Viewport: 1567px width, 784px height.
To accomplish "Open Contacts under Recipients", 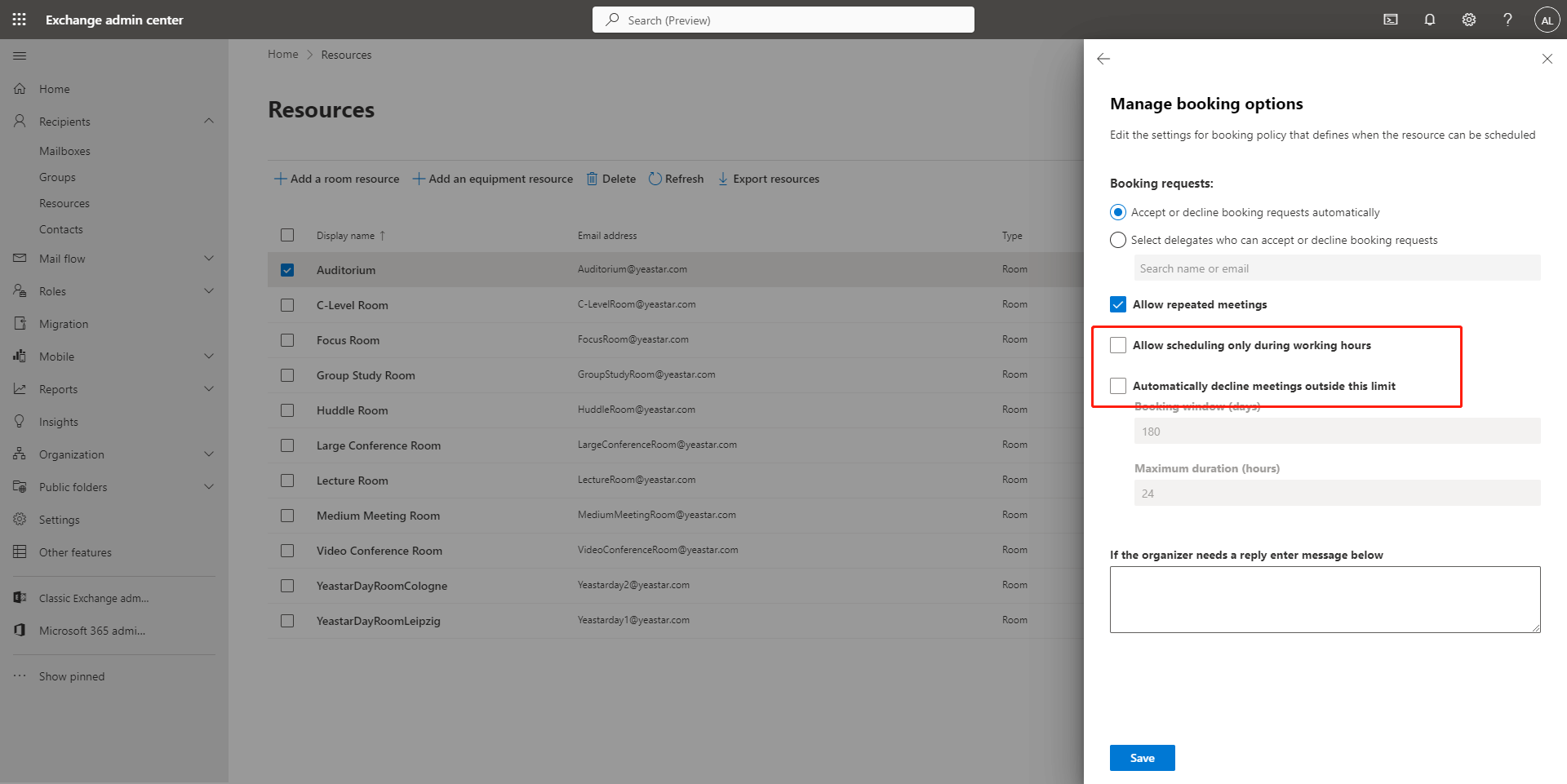I will pos(61,229).
